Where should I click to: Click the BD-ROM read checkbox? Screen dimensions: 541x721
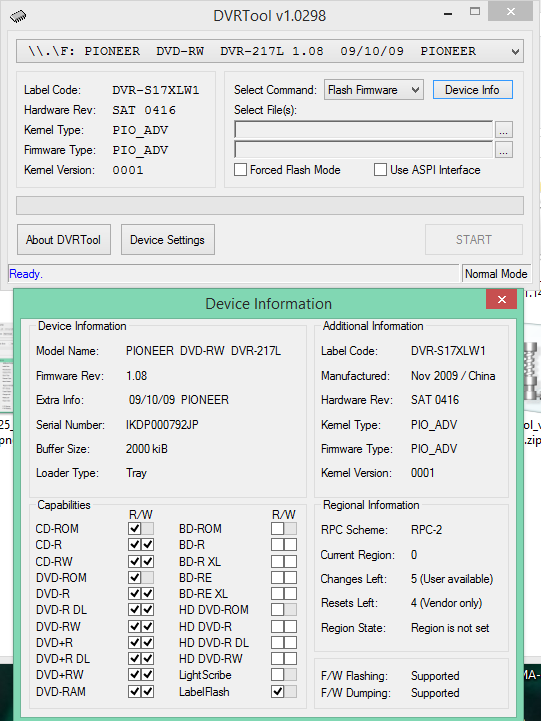(278, 528)
